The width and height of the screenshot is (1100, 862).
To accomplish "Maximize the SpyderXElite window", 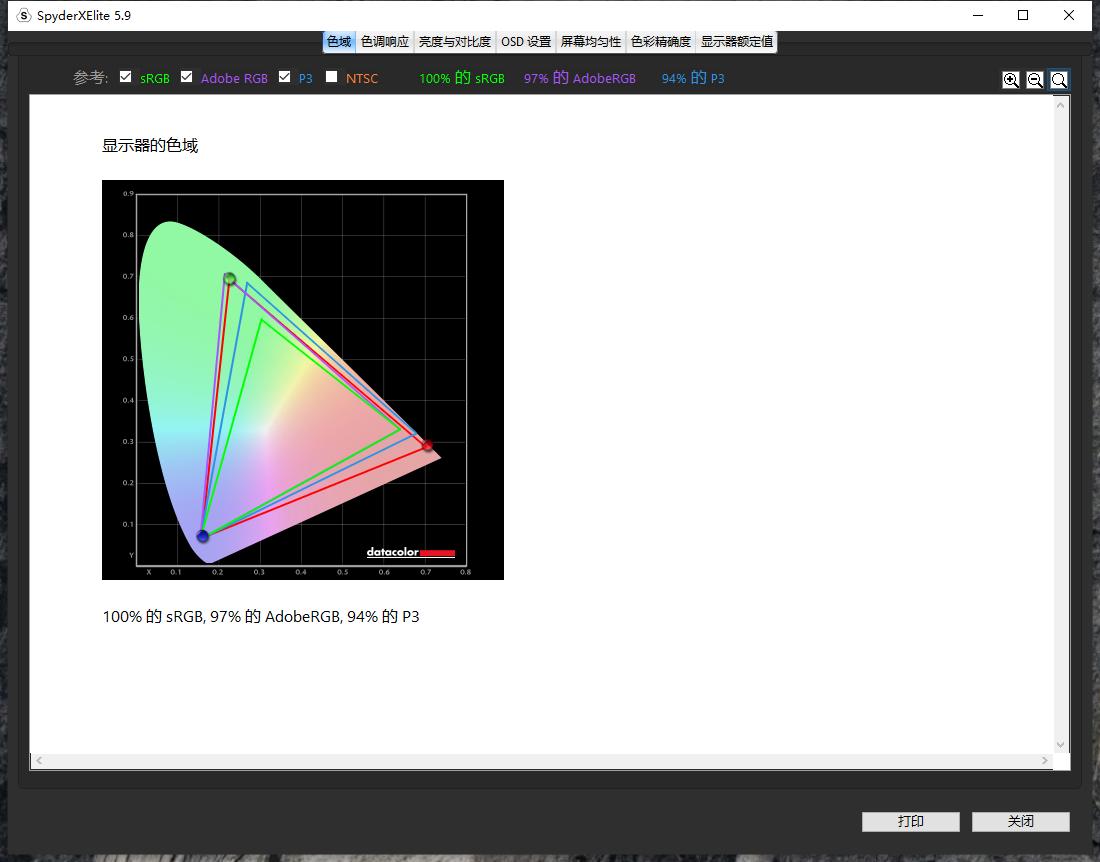I will (x=1023, y=15).
